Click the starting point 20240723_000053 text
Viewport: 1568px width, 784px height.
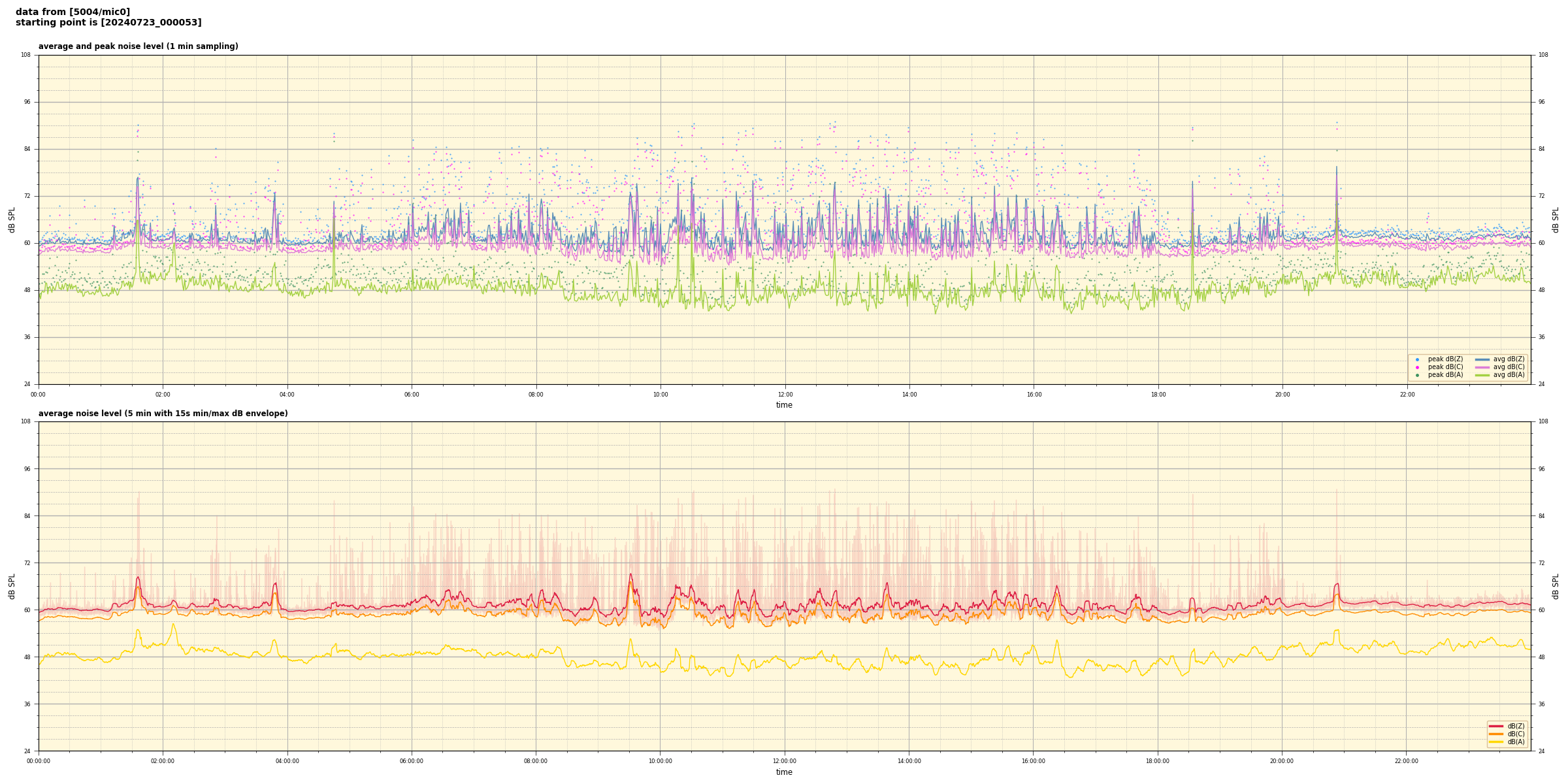point(108,23)
